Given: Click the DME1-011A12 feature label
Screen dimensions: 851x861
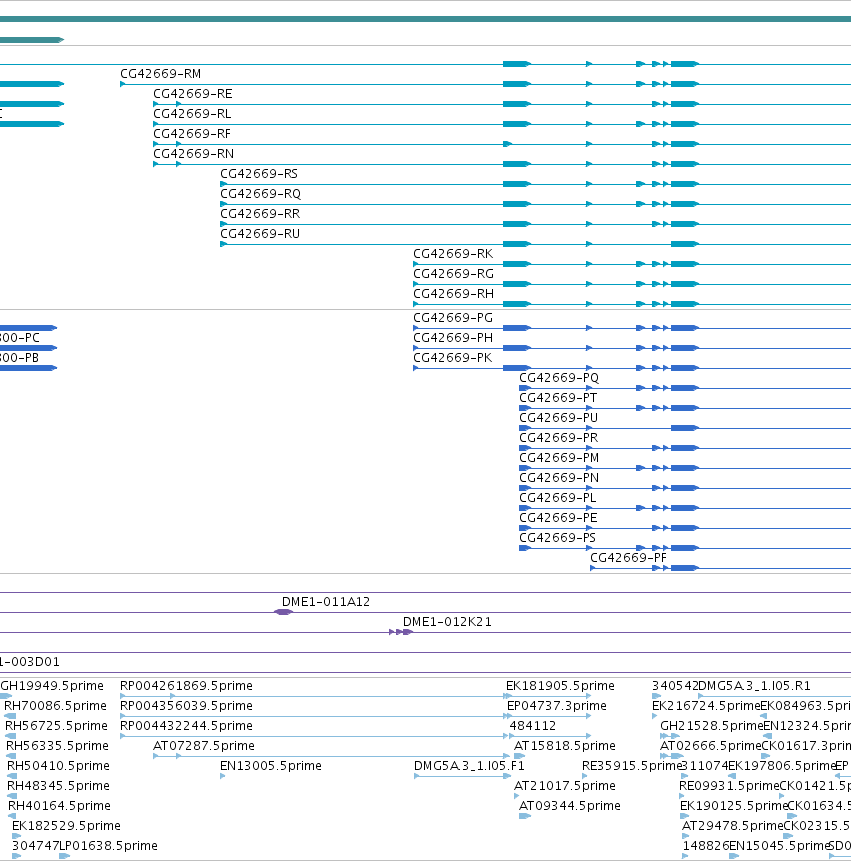Looking at the screenshot, I should (x=326, y=602).
